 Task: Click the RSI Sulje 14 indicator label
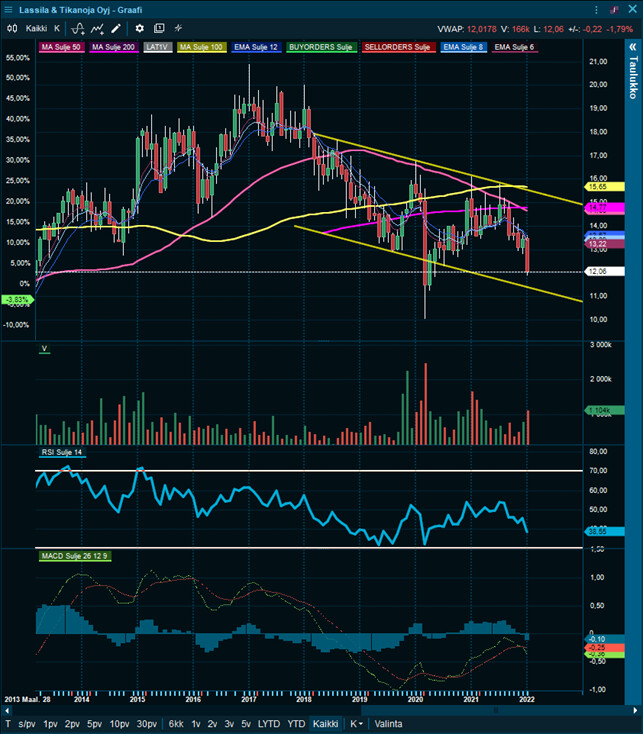61,453
